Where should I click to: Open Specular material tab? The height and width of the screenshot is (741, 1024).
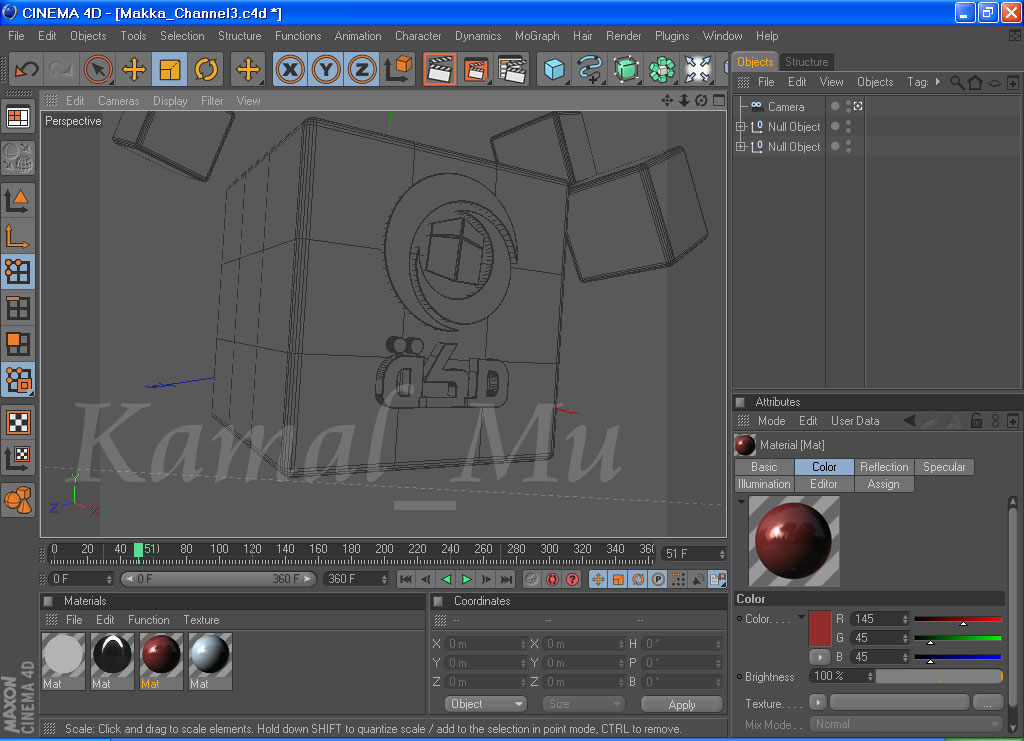(944, 467)
